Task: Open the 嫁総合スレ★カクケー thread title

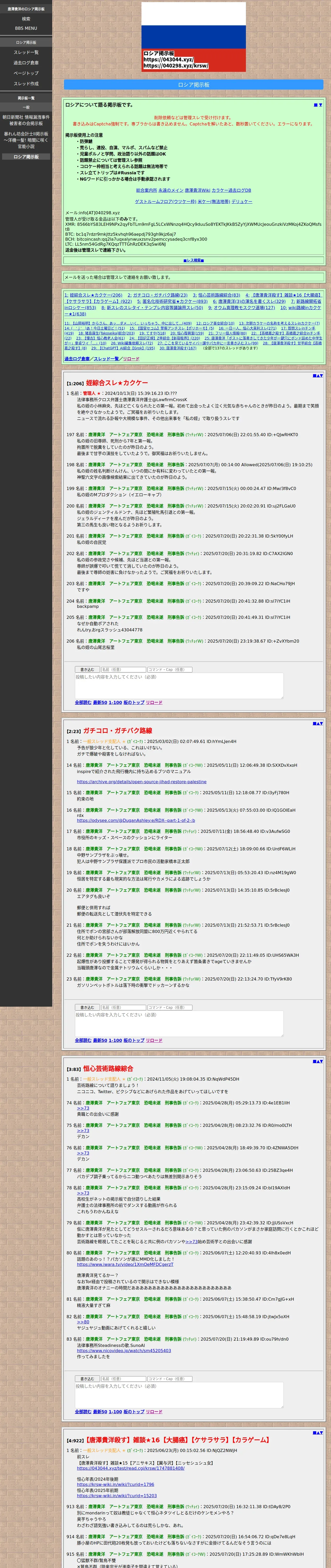Action: click(117, 383)
